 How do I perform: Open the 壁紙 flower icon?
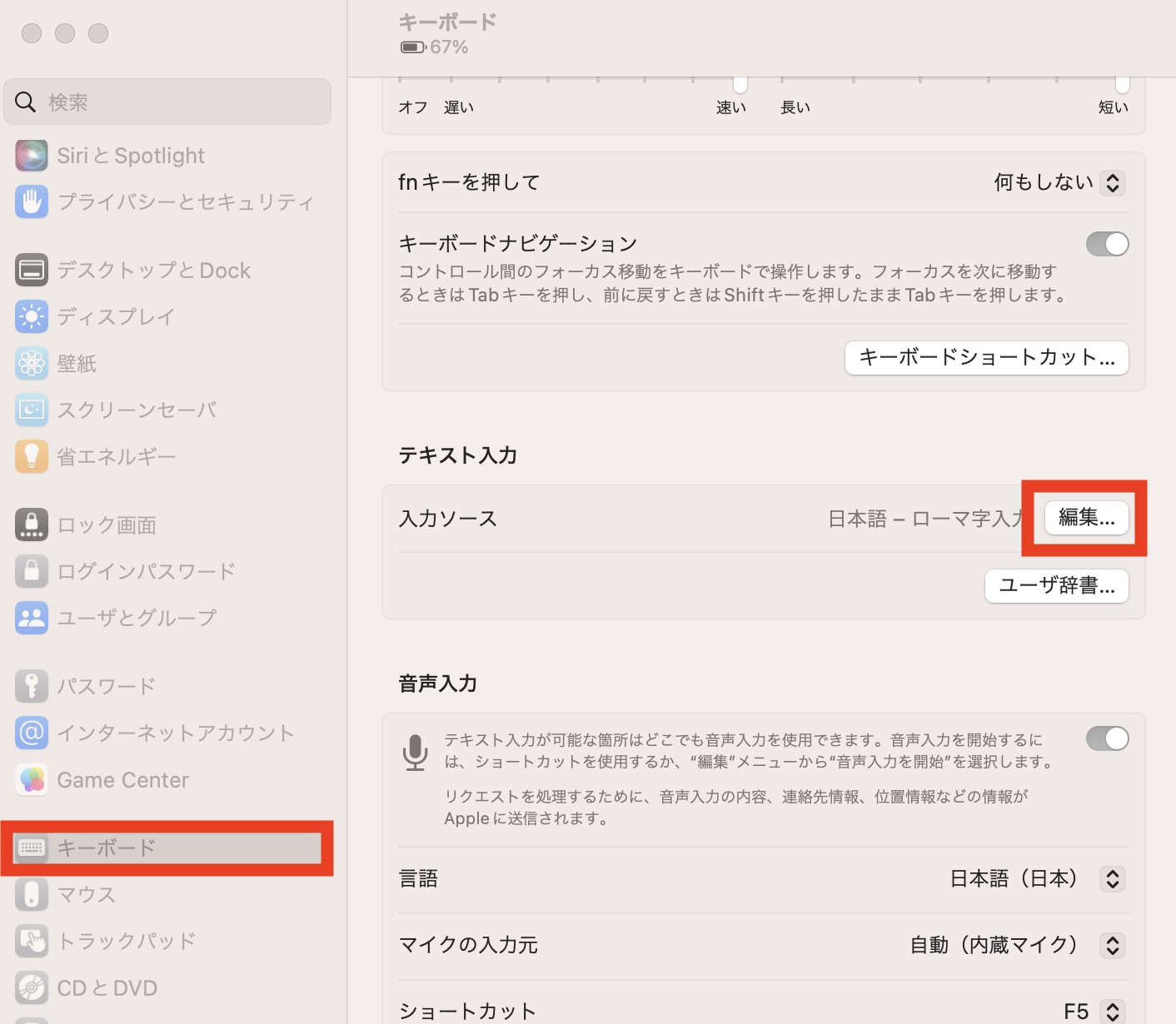pos(32,364)
